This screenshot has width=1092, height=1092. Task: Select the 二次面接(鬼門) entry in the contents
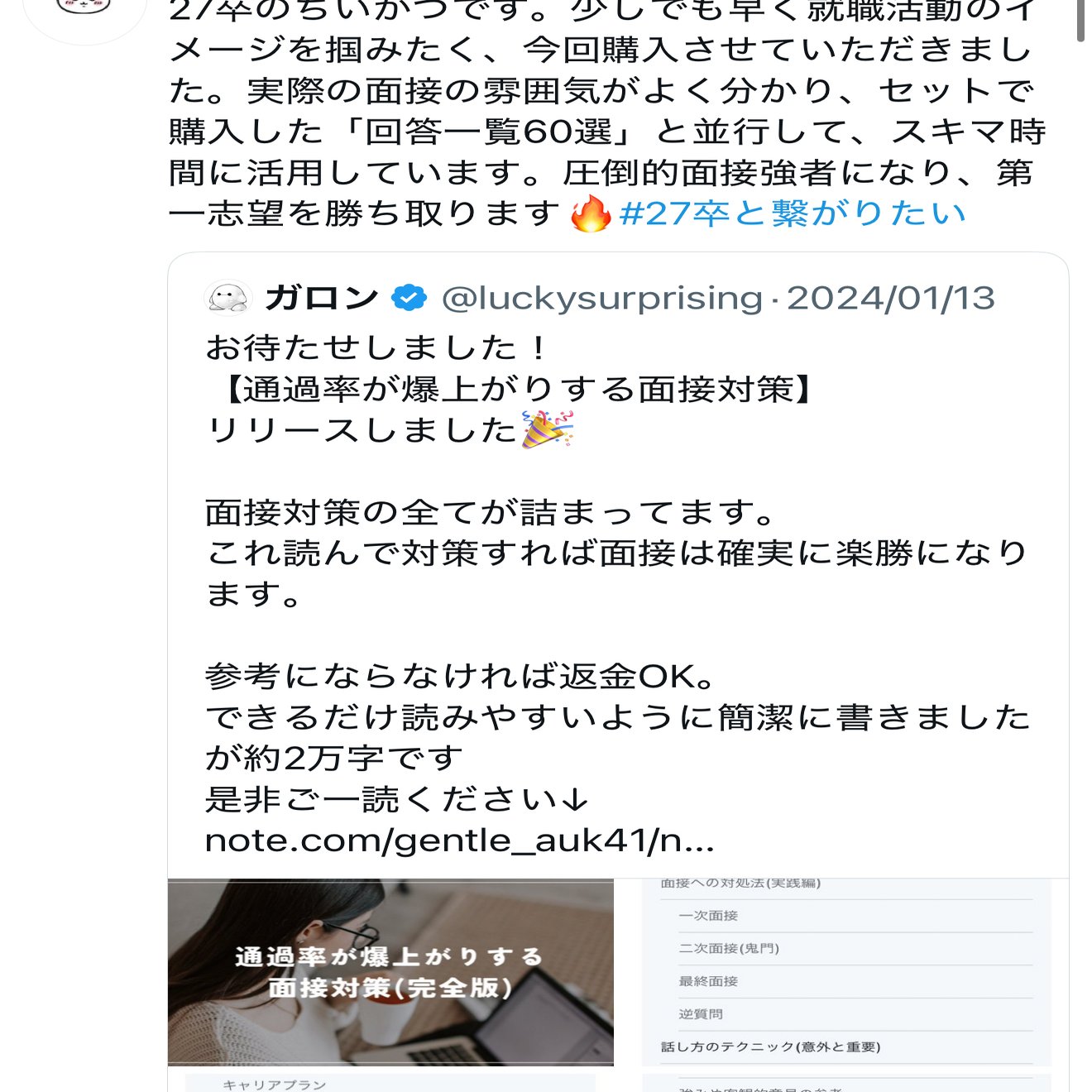tap(729, 948)
